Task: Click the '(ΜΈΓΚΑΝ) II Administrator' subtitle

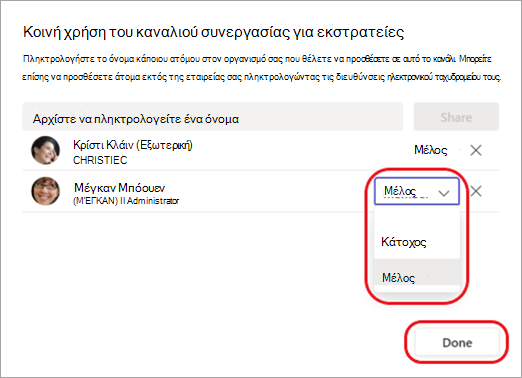Action: pos(126,201)
